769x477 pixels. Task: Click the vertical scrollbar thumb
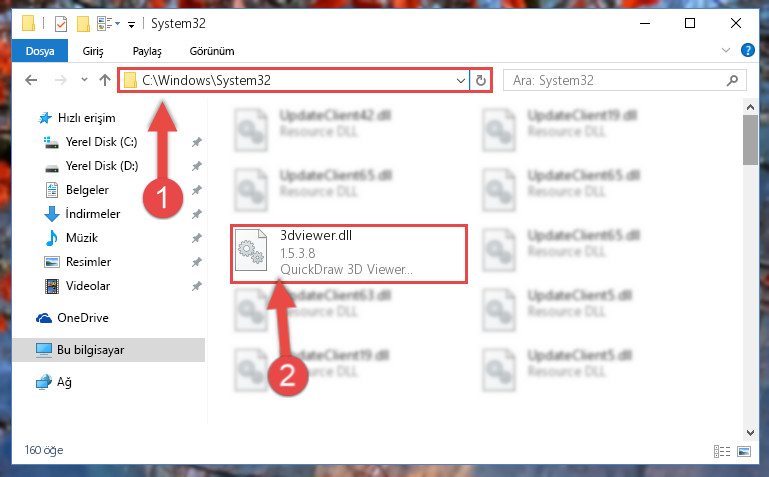click(x=750, y=140)
